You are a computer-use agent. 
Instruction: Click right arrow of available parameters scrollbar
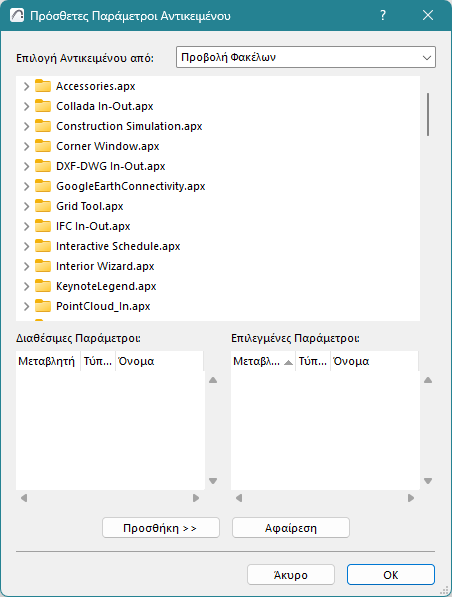coord(196,498)
